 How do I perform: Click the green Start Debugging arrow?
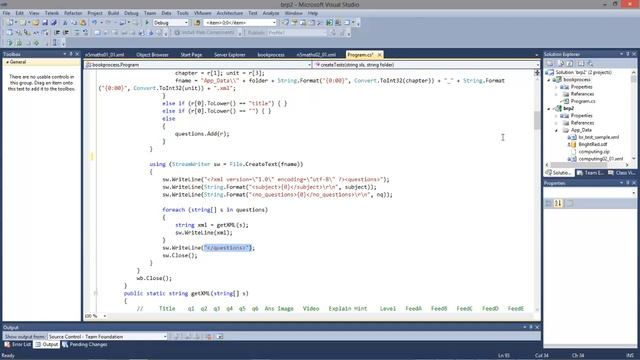pos(147,23)
